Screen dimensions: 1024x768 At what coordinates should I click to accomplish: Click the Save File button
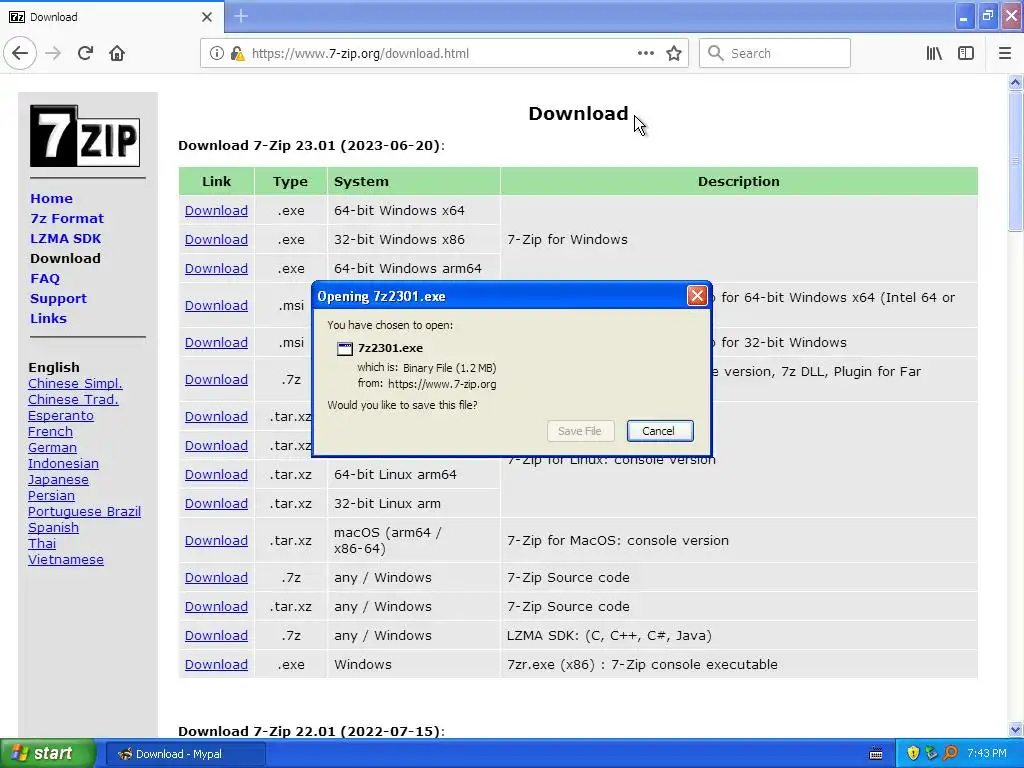pos(579,431)
